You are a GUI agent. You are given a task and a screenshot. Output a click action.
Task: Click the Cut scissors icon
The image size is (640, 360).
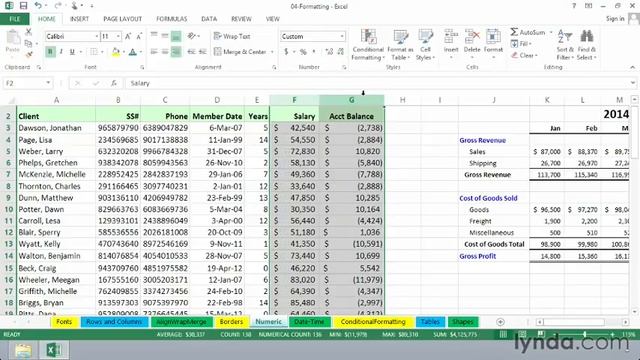(29, 32)
